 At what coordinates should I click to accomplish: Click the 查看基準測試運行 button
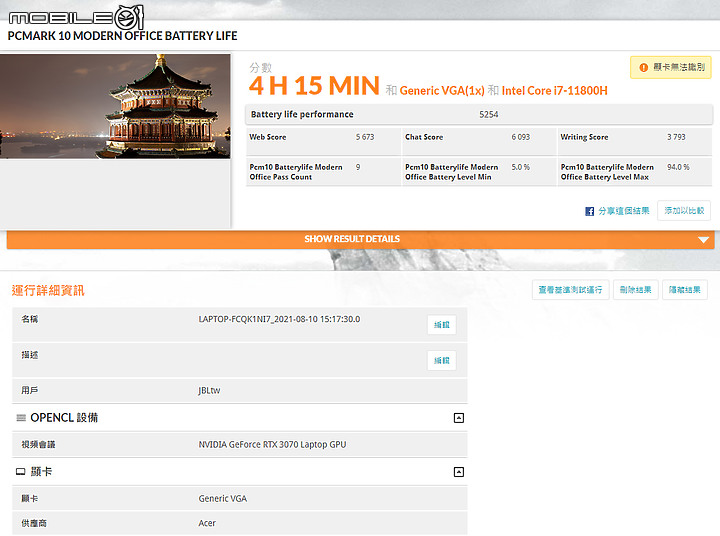570,290
